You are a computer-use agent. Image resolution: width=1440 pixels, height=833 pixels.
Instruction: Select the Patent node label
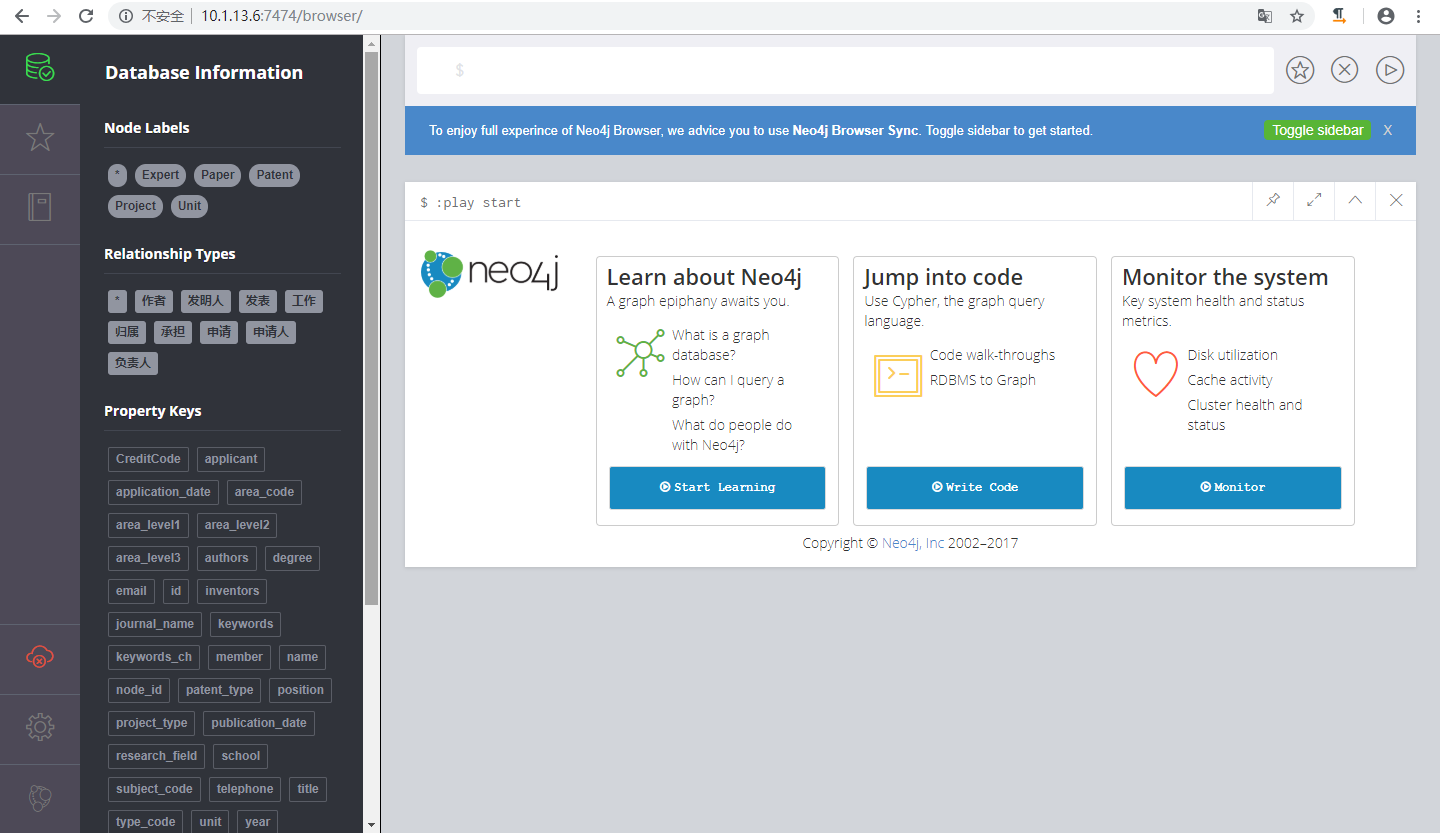[x=274, y=175]
